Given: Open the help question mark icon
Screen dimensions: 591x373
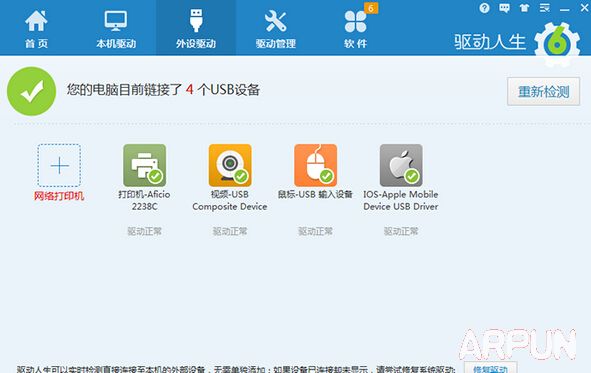Looking at the screenshot, I should 484,8.
